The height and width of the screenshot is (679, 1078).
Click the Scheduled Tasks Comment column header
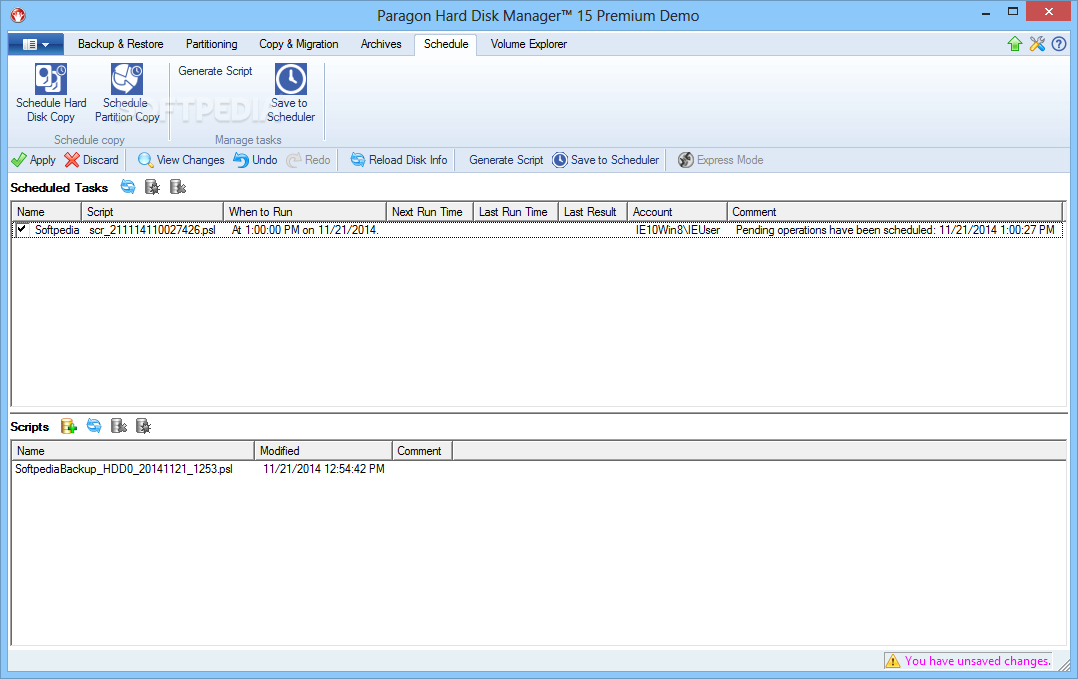coord(895,212)
